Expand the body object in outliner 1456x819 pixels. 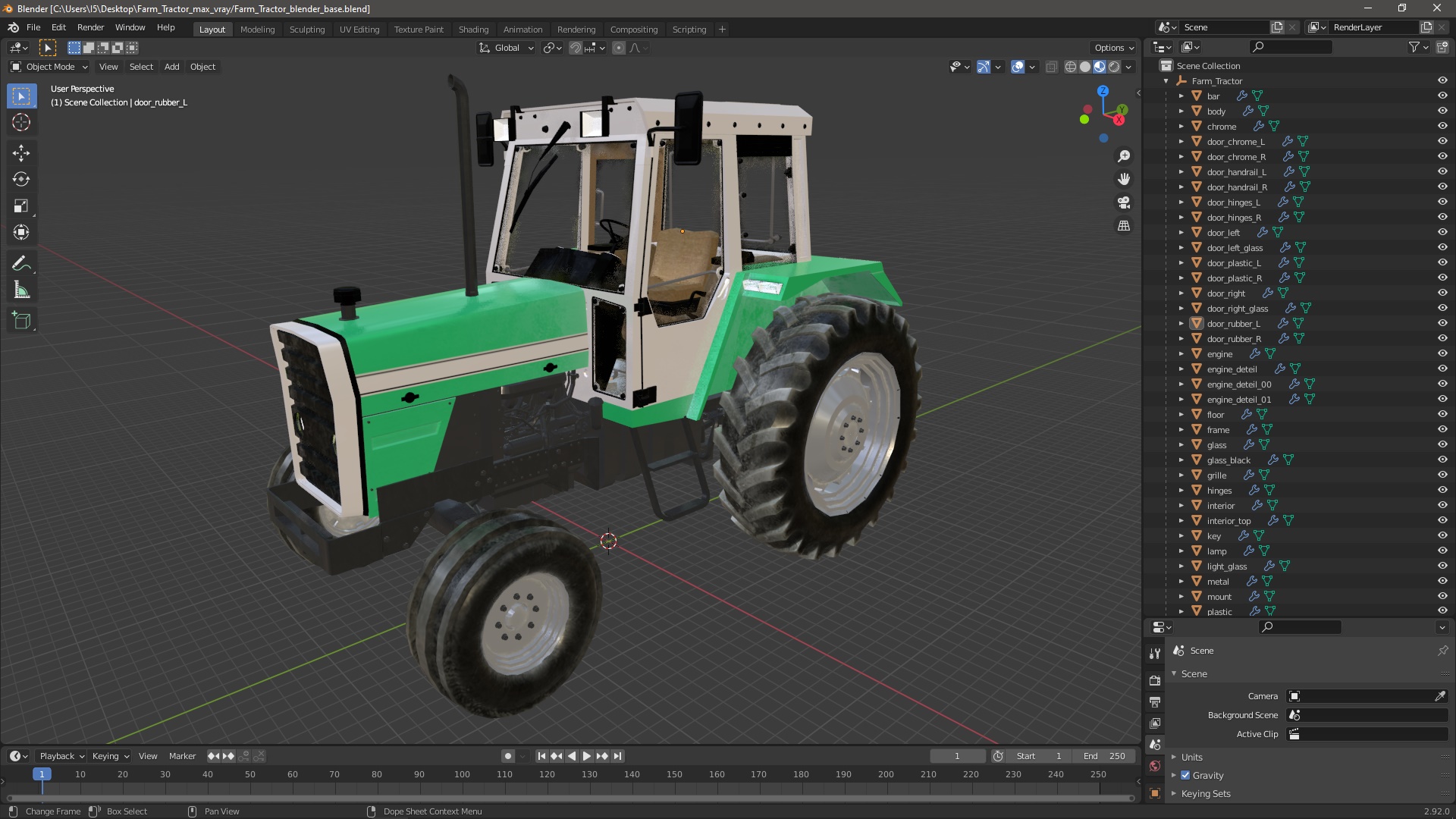click(1181, 111)
